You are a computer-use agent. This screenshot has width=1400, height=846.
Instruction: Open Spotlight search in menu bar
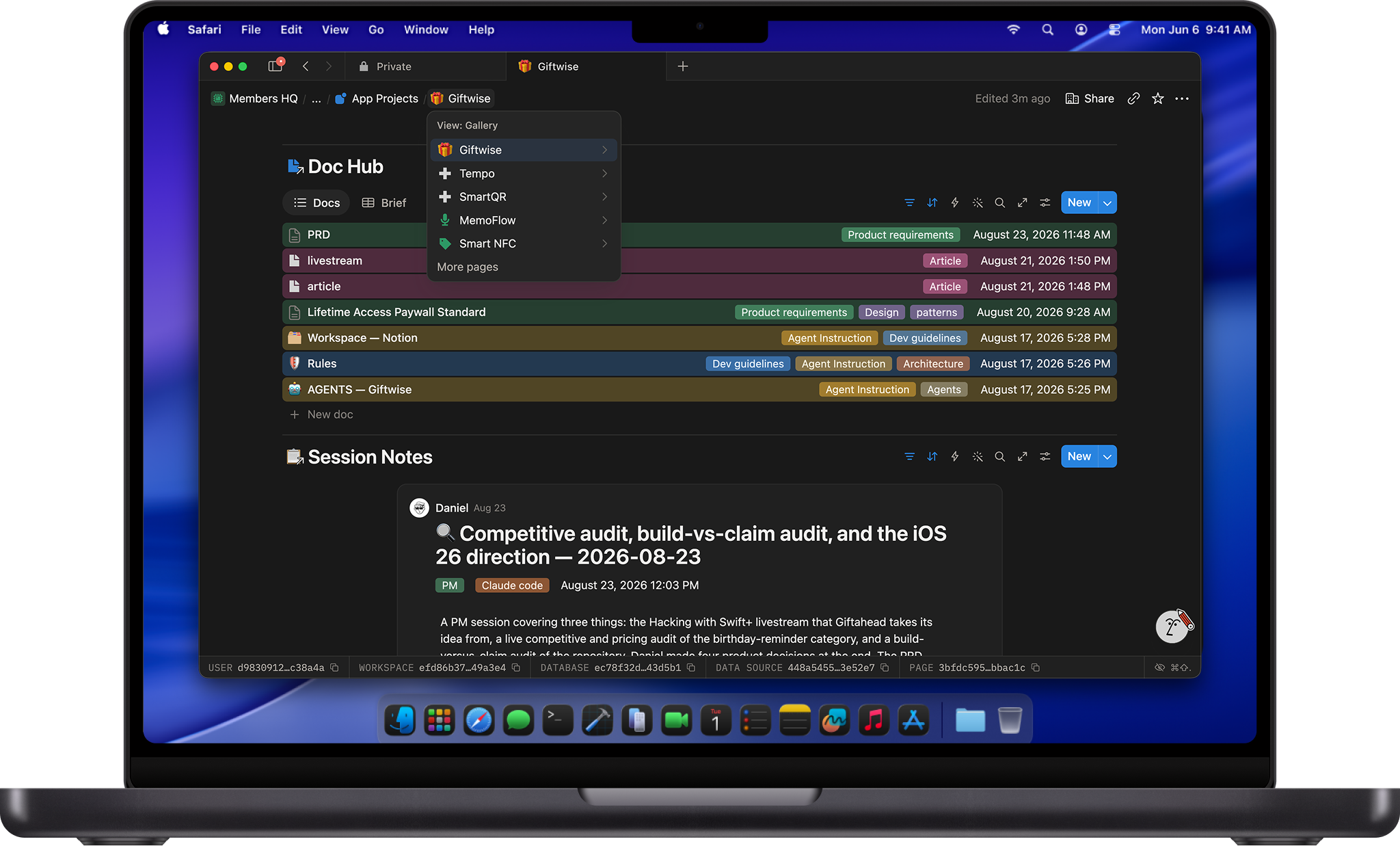[x=1047, y=29]
